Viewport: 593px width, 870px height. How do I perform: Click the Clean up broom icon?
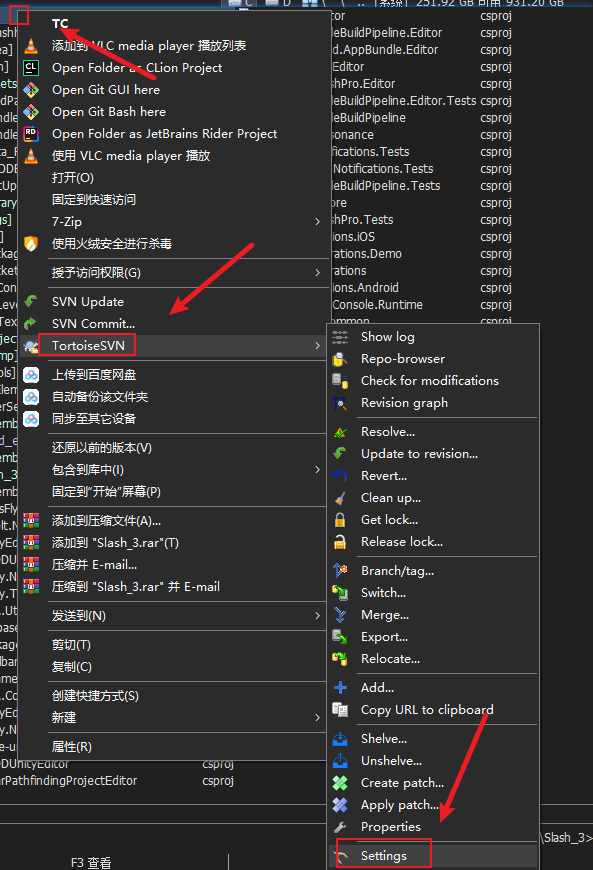tap(340, 498)
